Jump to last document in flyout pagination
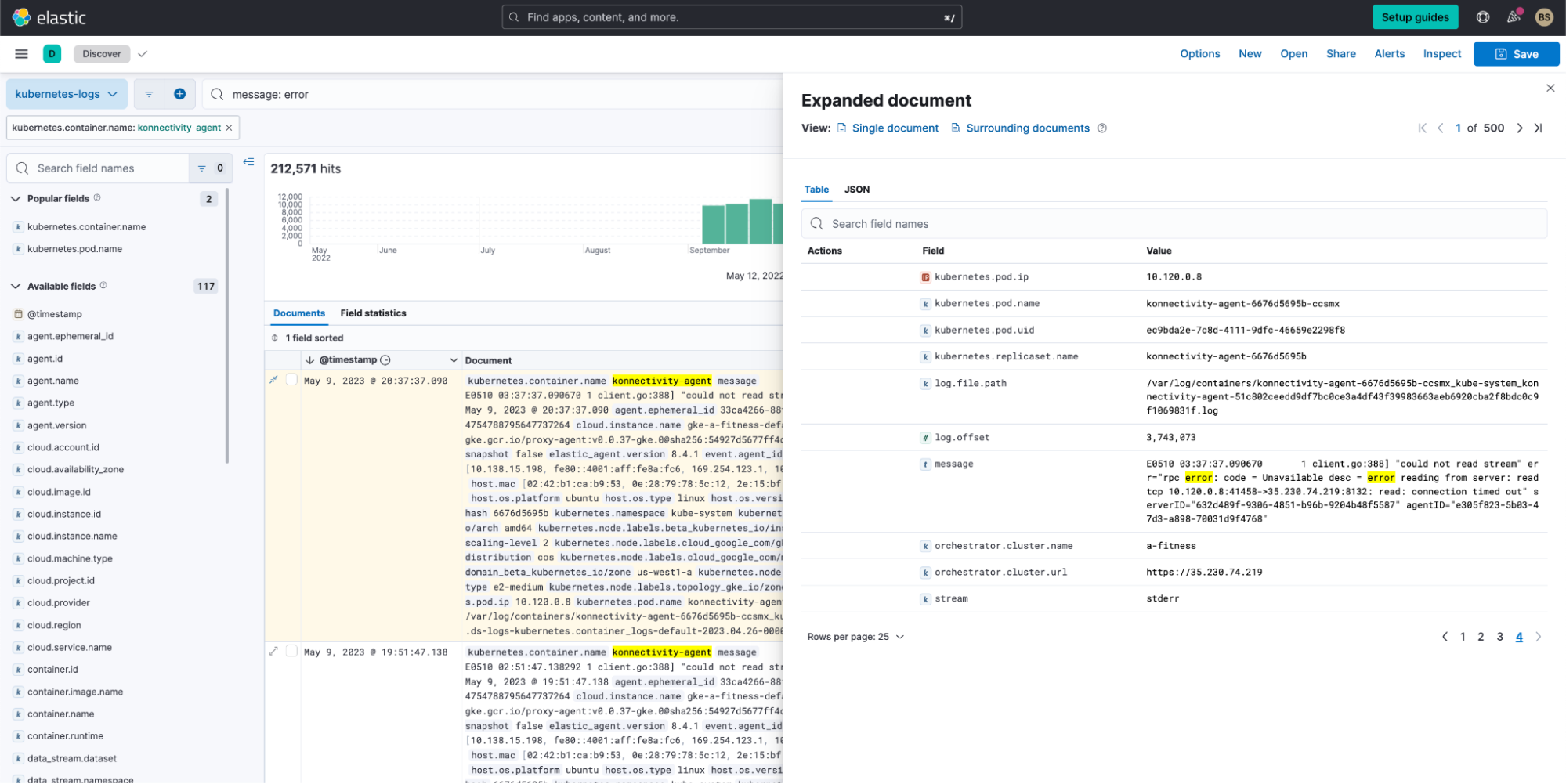The height and width of the screenshot is (784, 1566). [1538, 128]
